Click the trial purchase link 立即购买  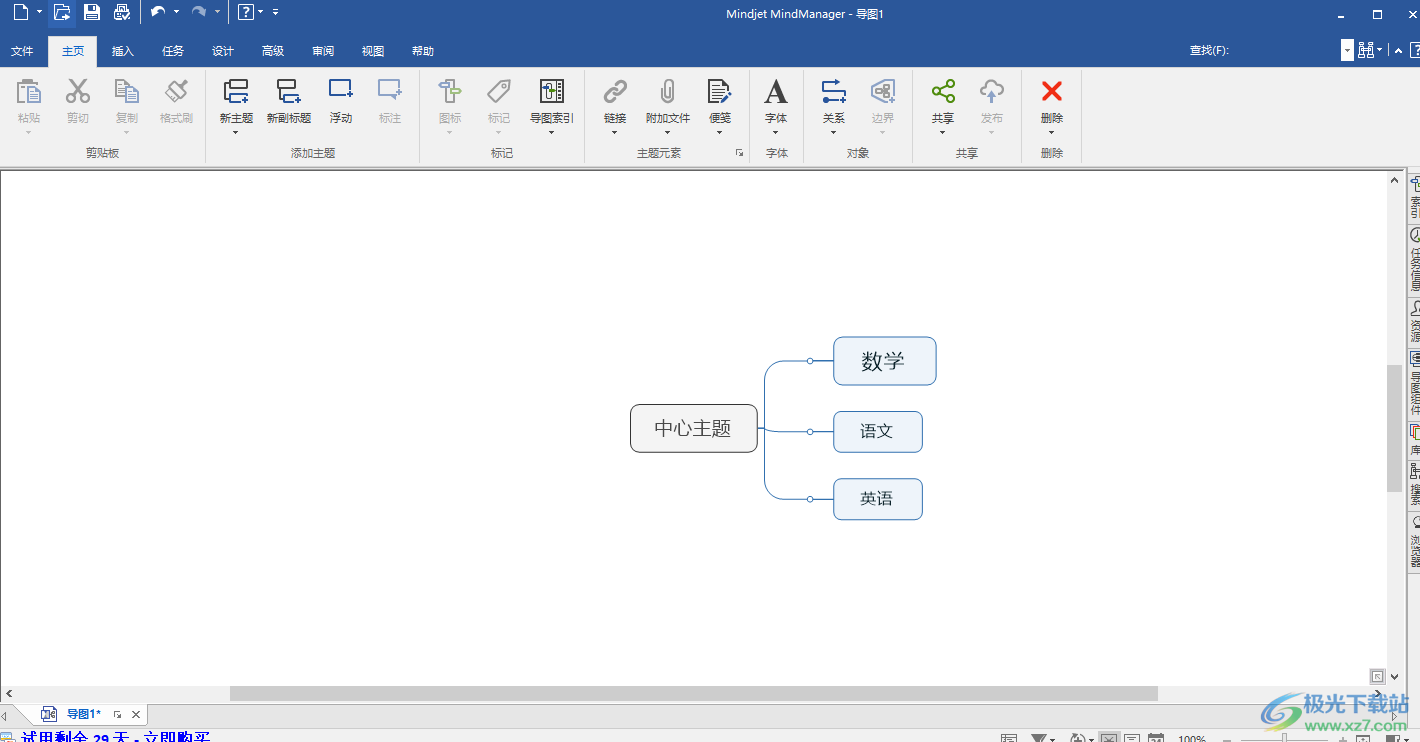coord(176,737)
